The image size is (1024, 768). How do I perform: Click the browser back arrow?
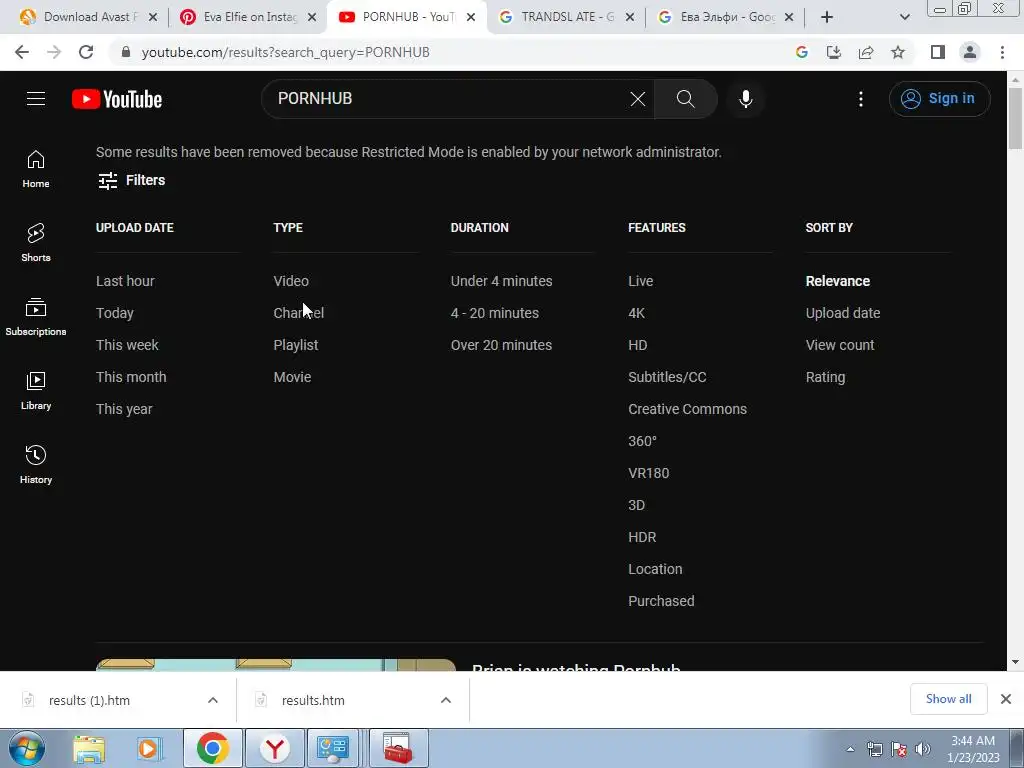(22, 52)
